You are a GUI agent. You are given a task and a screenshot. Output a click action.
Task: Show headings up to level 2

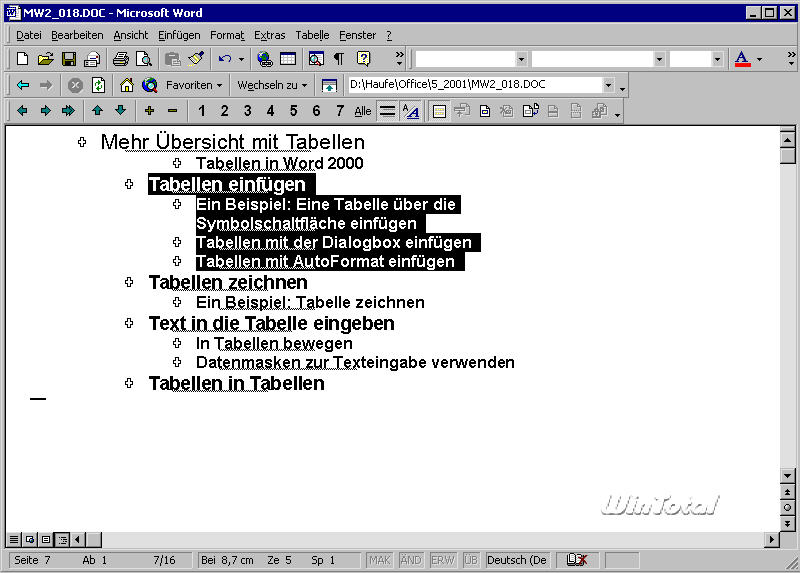(x=224, y=111)
